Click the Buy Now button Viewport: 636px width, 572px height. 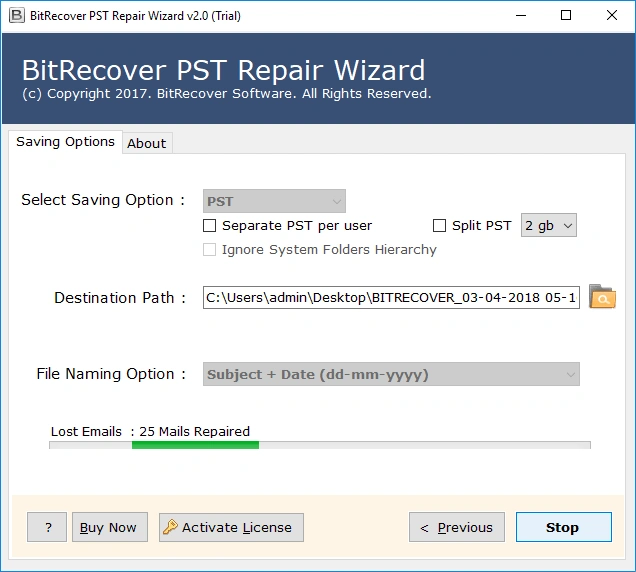[109, 527]
